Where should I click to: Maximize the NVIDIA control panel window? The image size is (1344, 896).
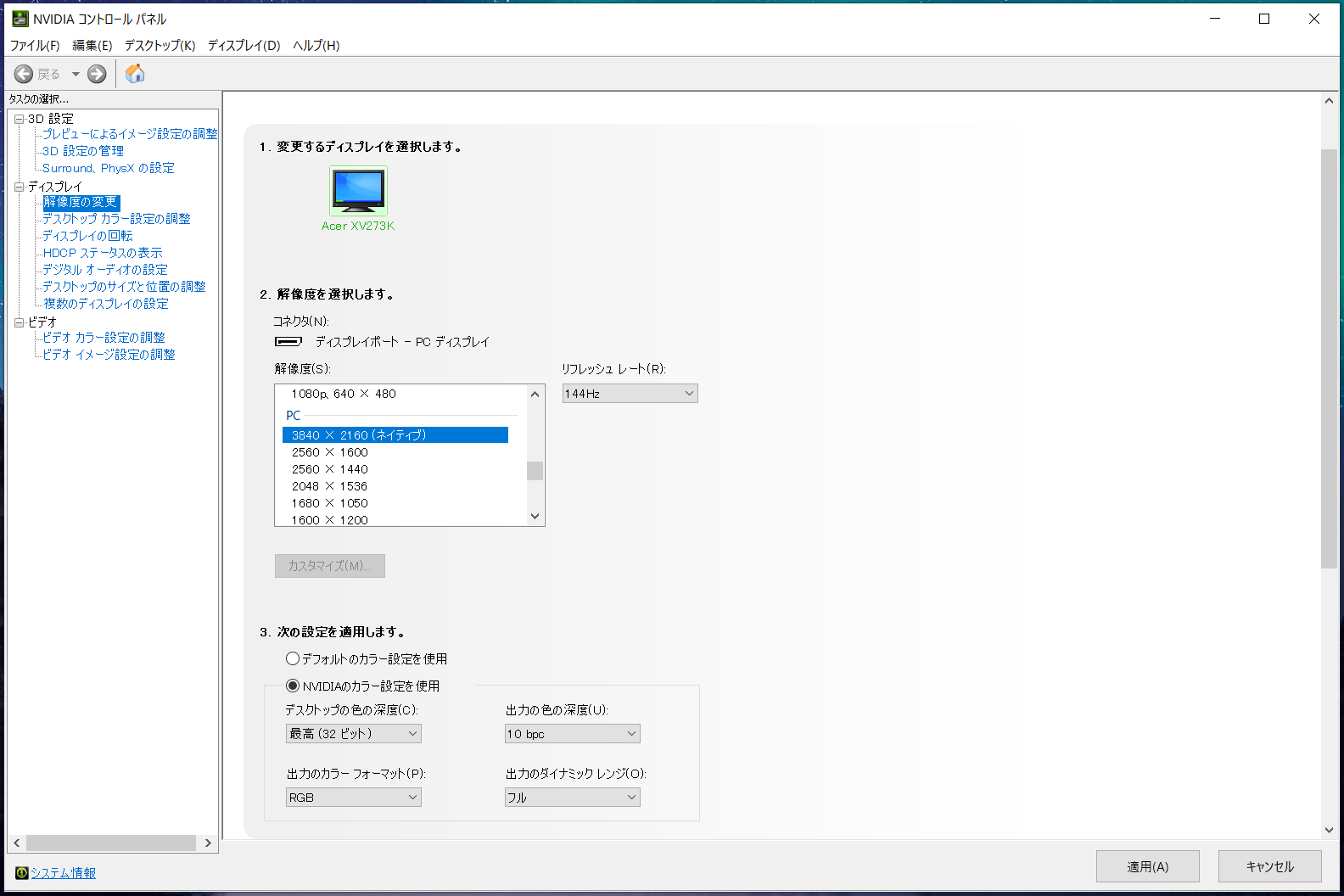pyautogui.click(x=1264, y=19)
